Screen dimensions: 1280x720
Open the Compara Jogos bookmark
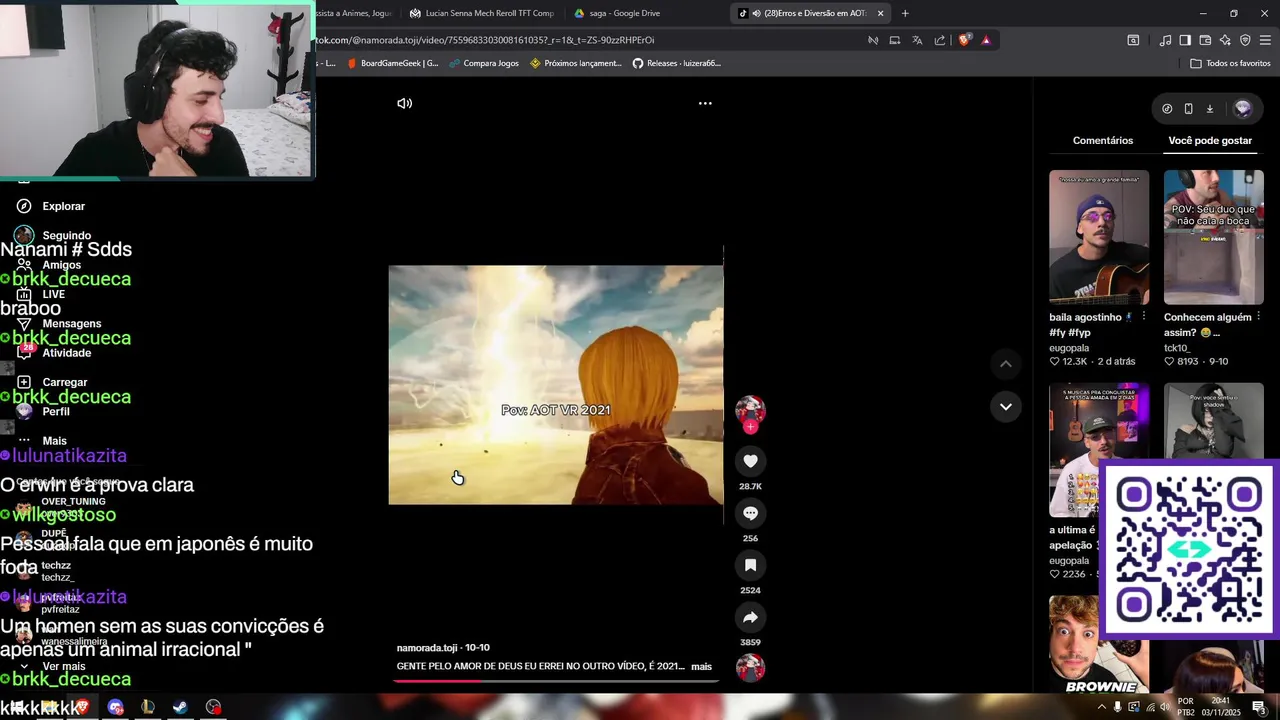point(483,63)
